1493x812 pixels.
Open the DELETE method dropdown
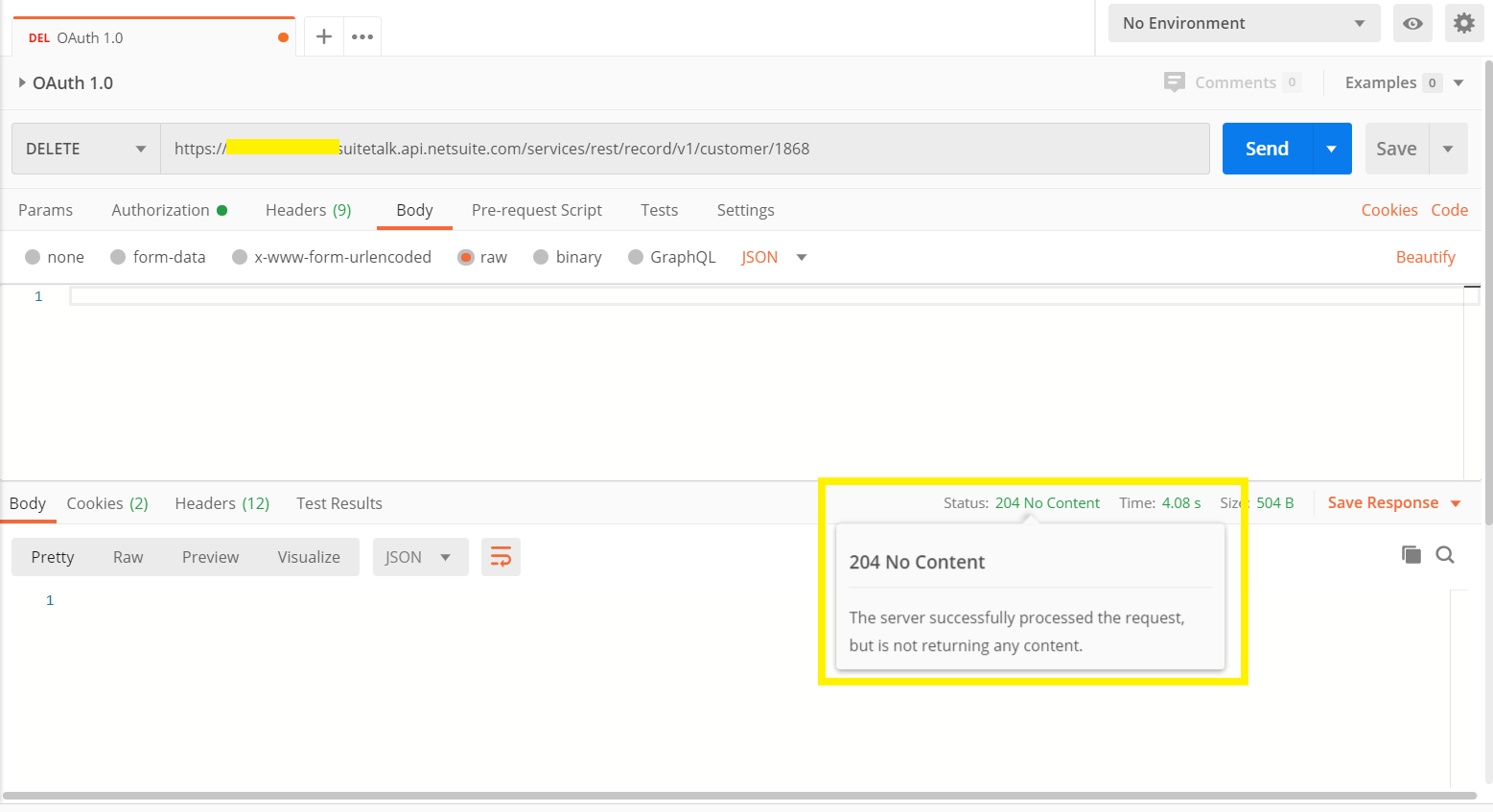coord(83,149)
